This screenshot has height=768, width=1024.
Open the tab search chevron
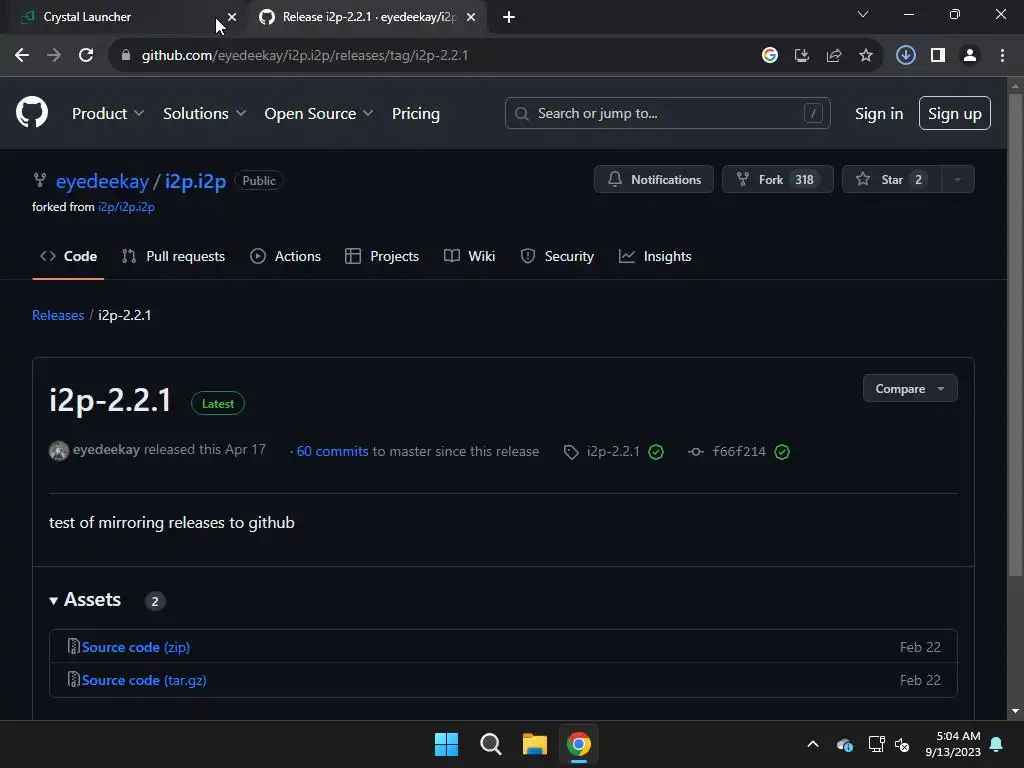(x=863, y=14)
